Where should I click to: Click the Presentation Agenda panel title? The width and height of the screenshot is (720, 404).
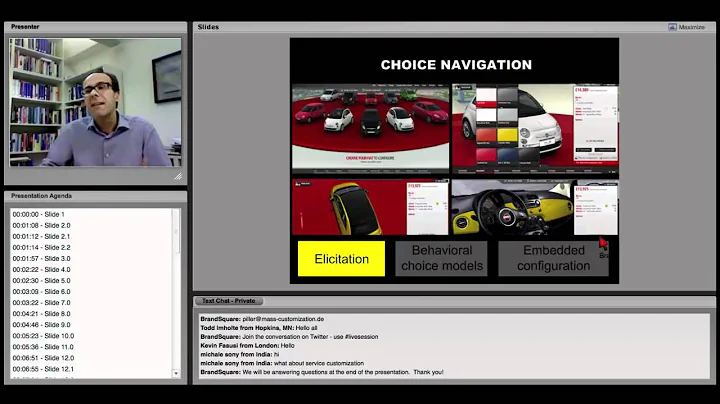[41, 196]
